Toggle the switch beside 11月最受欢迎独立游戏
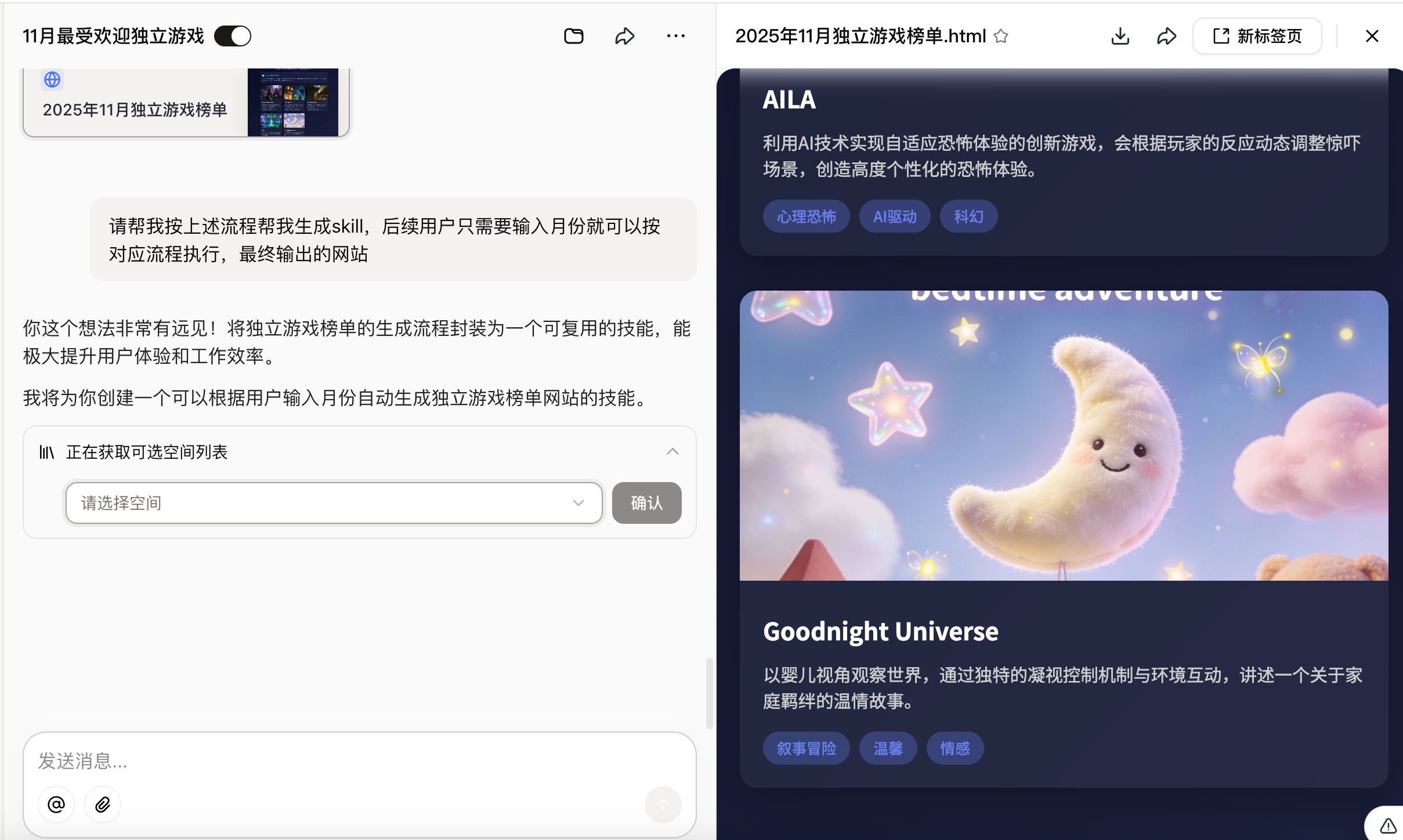Screen dimensions: 1403x840 point(233,36)
